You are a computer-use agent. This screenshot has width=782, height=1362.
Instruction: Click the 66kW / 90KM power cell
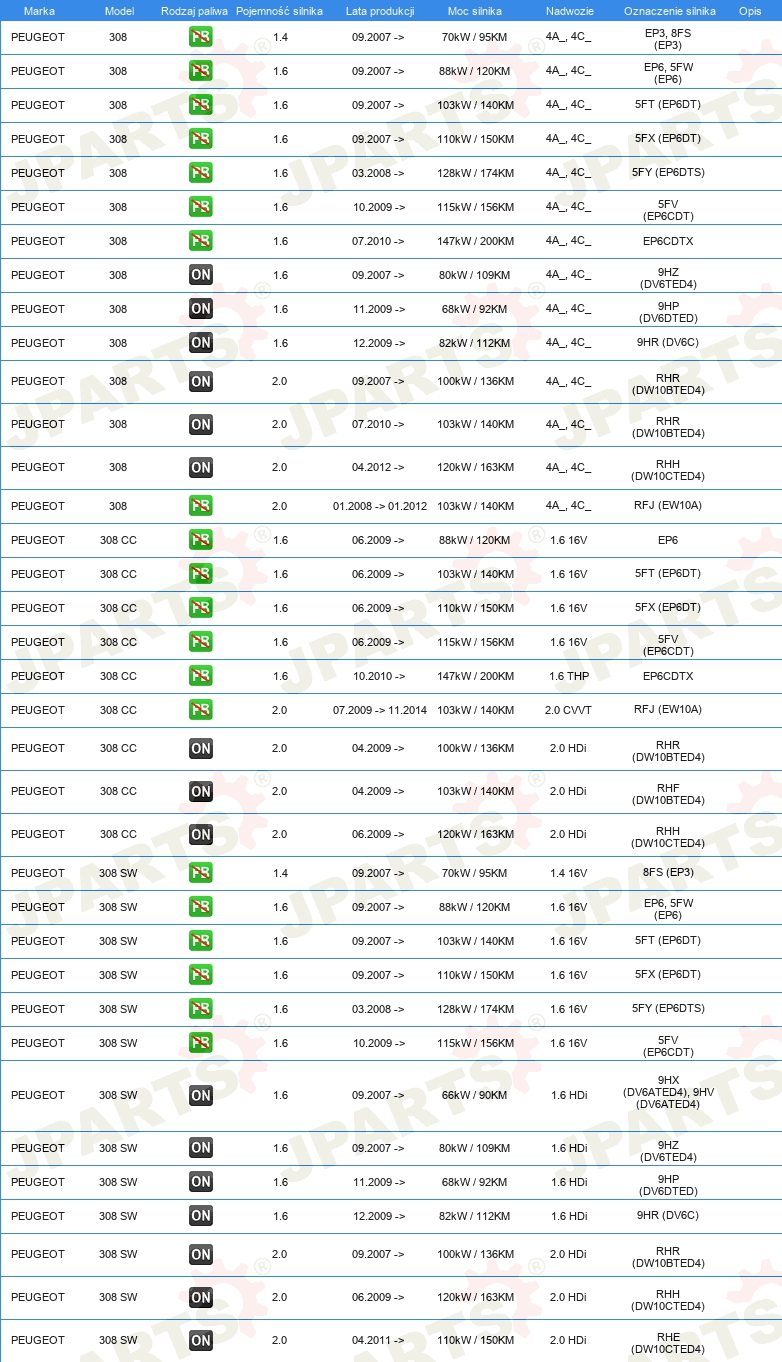[475, 1096]
